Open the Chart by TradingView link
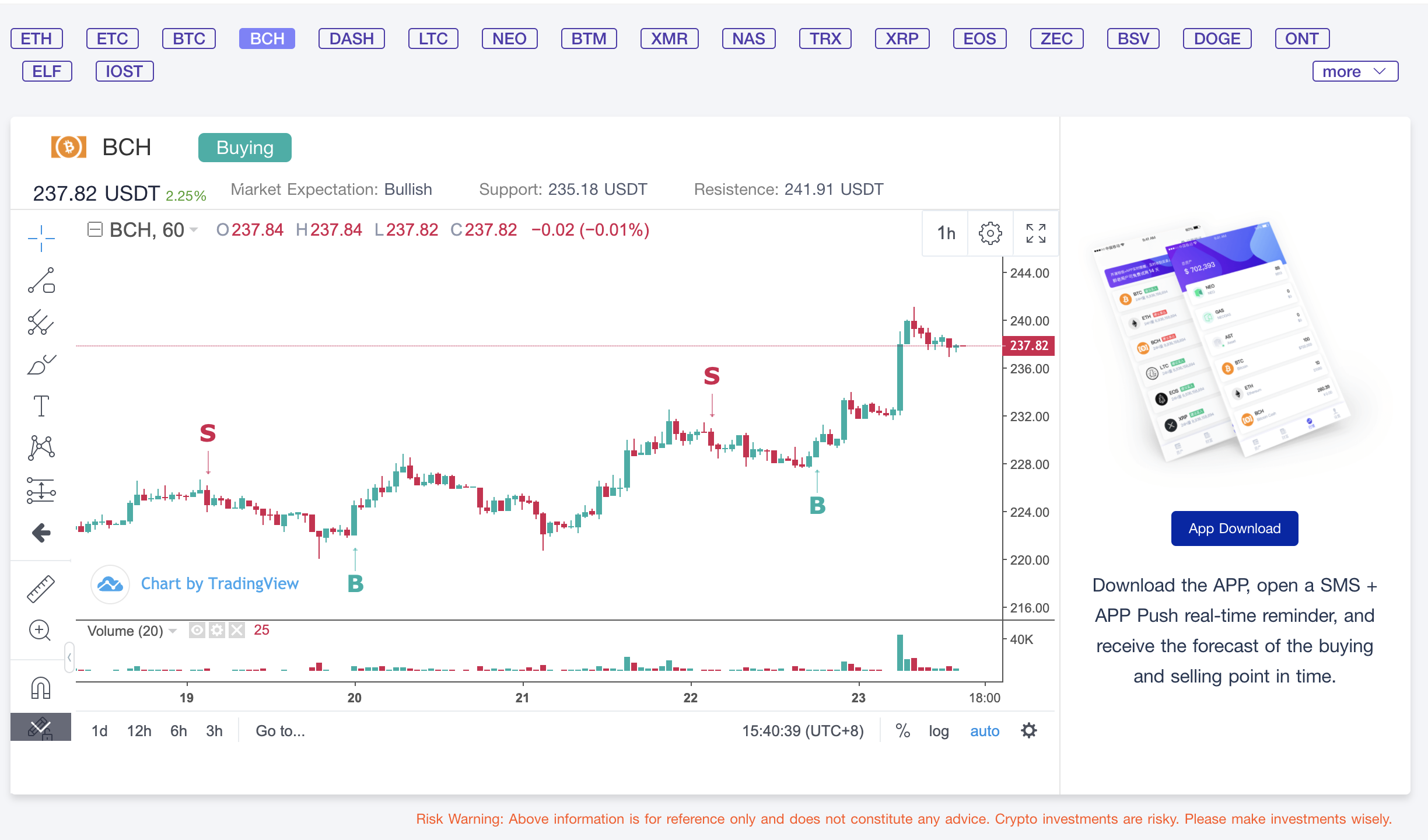This screenshot has width=1428, height=840. (220, 583)
